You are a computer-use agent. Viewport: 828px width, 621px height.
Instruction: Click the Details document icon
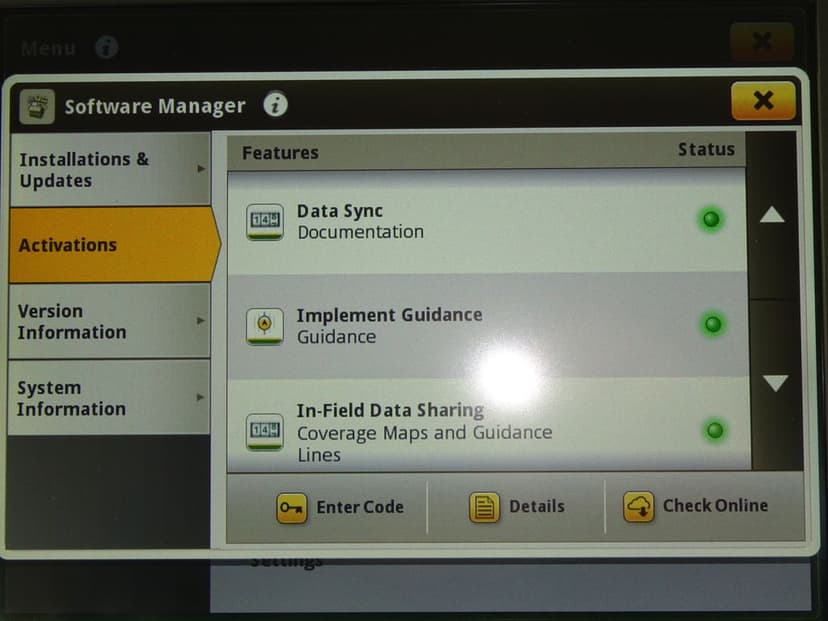tap(484, 508)
